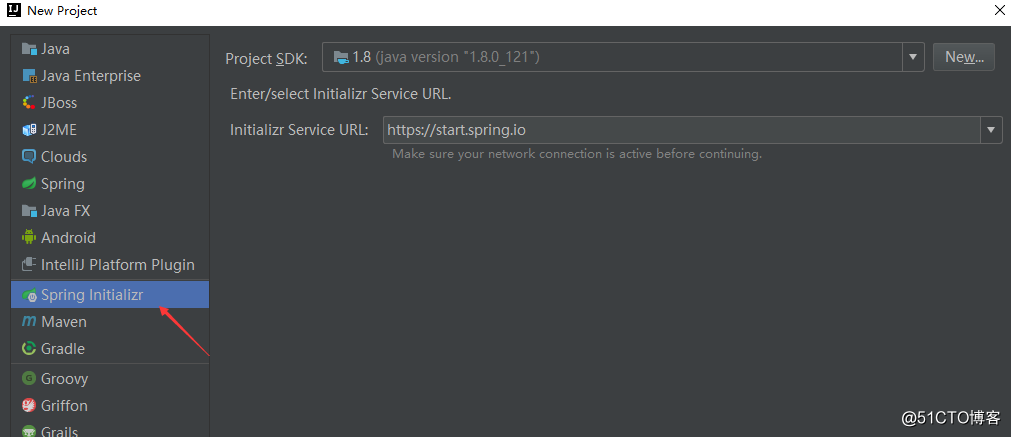
Task: Click the SDK folder icon beside 1.8
Action: click(341, 57)
